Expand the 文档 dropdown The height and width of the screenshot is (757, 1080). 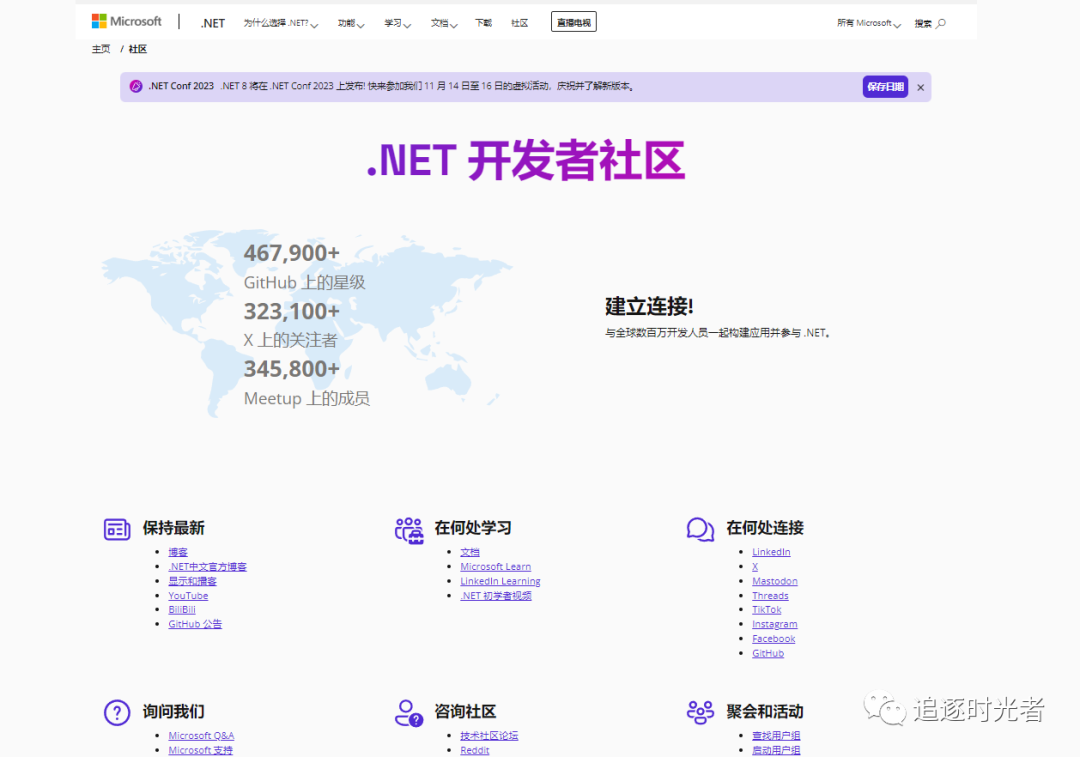(x=443, y=22)
